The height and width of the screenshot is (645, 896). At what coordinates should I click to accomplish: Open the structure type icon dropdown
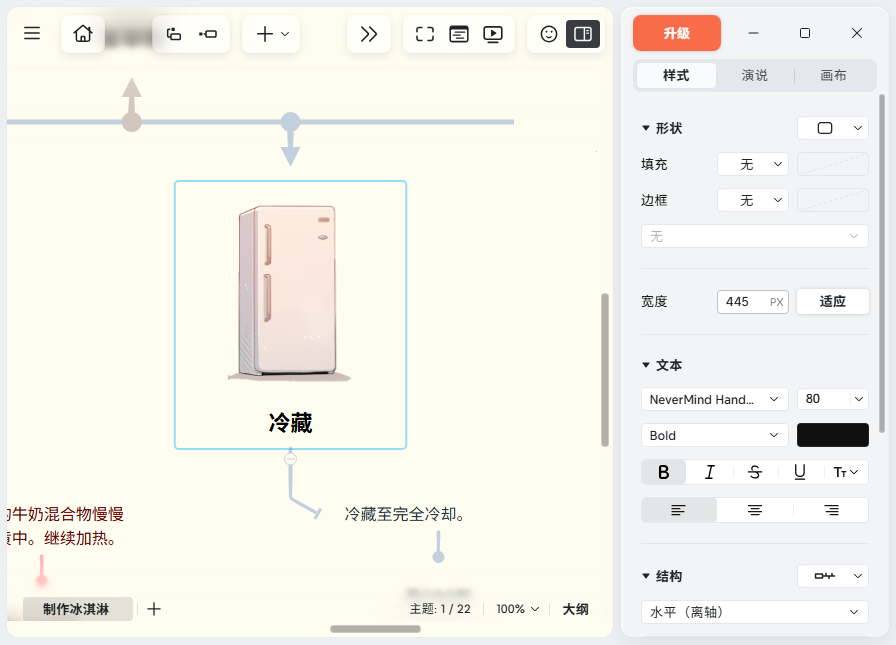833,576
